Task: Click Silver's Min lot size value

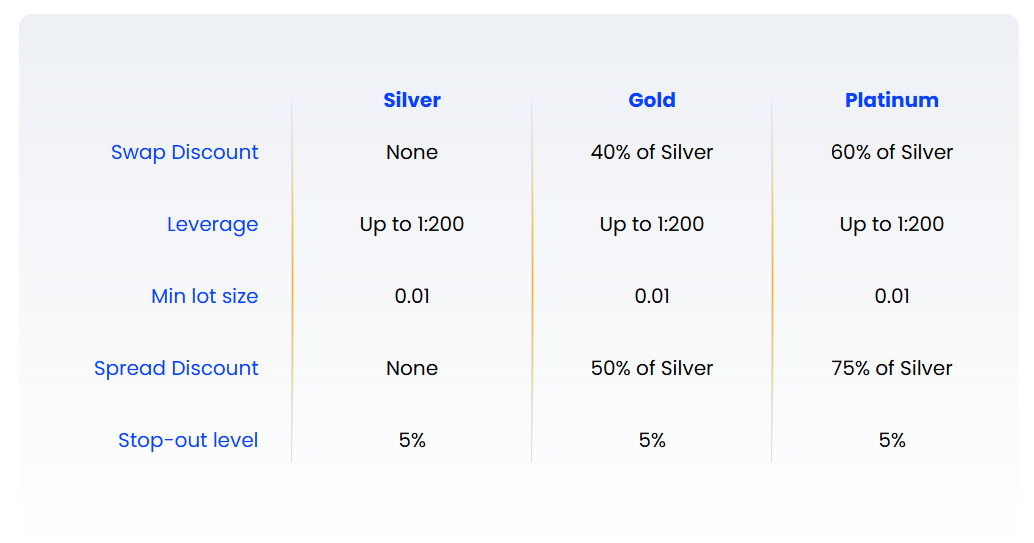Action: tap(412, 296)
